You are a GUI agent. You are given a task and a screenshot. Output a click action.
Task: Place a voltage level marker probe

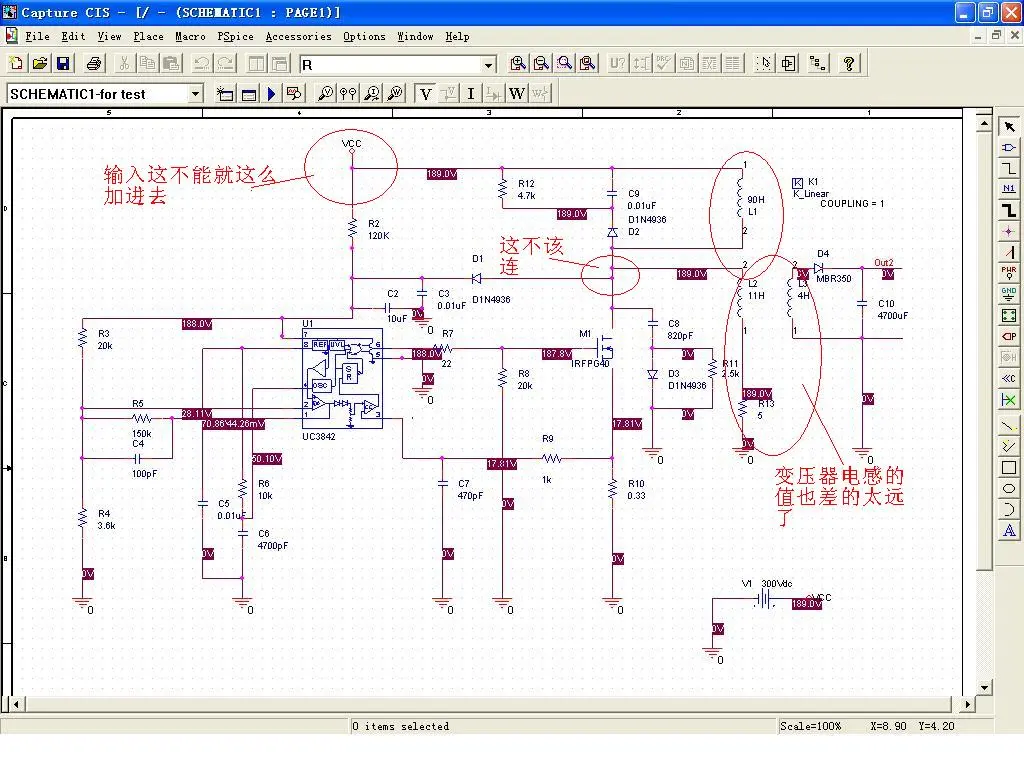point(325,94)
